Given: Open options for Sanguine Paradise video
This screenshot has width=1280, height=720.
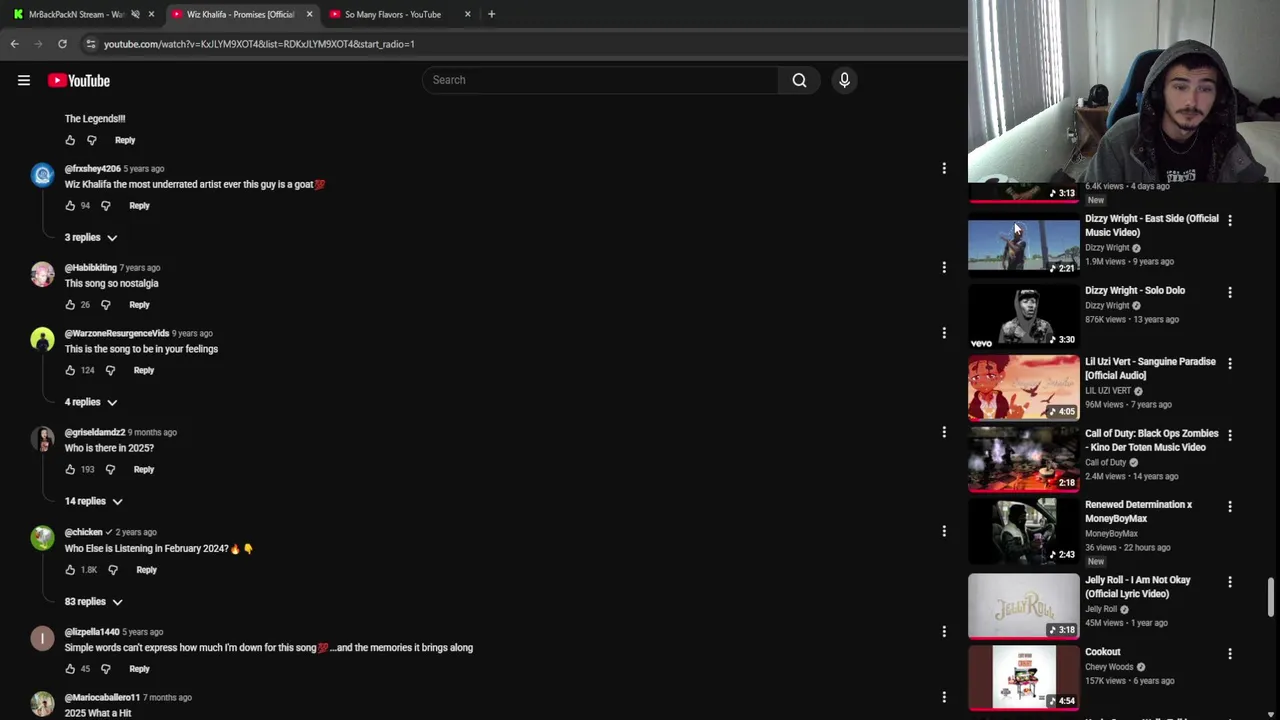Looking at the screenshot, I should (x=1230, y=363).
